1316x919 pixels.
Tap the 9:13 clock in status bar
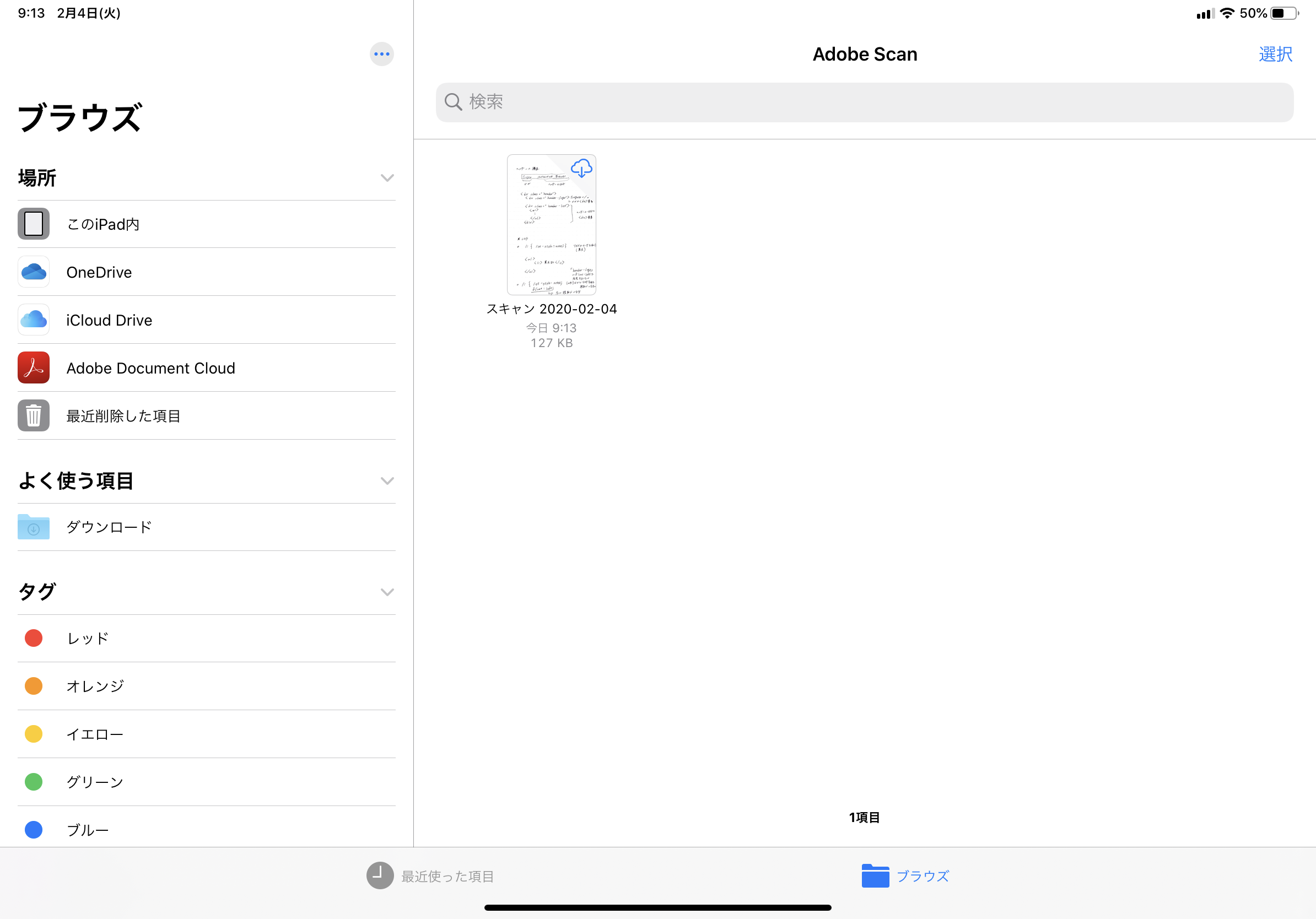[x=31, y=13]
